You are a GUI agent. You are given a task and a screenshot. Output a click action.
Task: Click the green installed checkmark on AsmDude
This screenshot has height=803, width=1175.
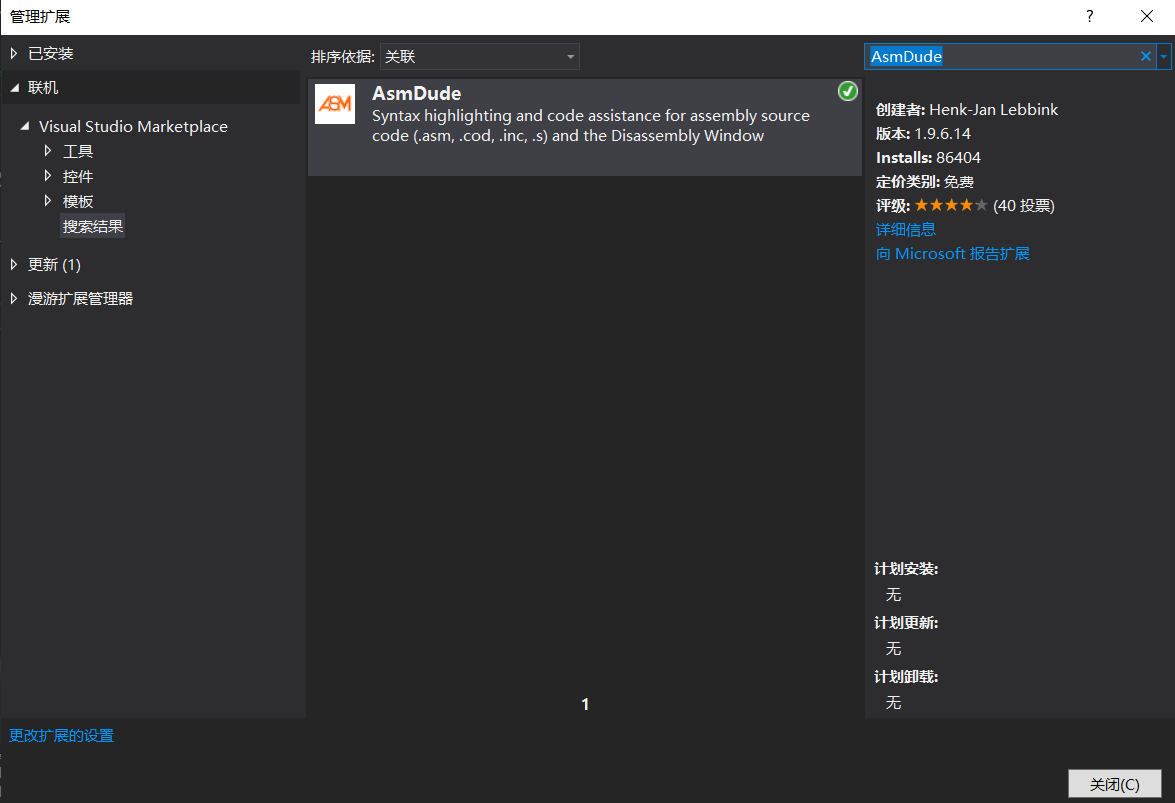pos(847,91)
